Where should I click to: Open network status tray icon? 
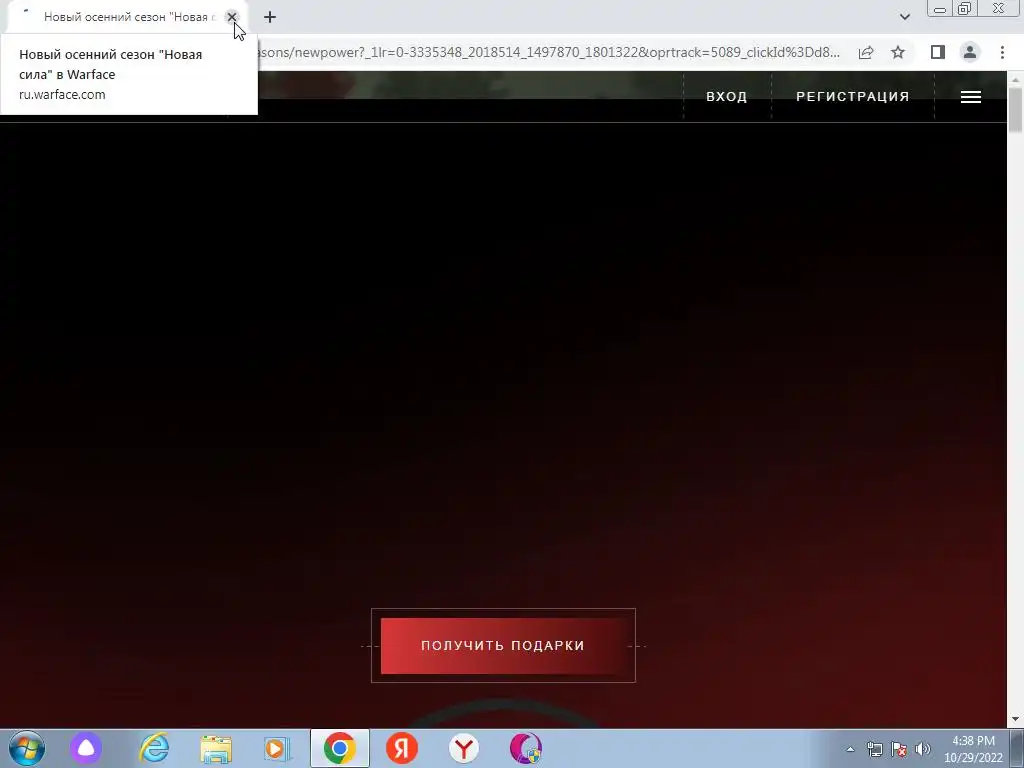coord(874,749)
